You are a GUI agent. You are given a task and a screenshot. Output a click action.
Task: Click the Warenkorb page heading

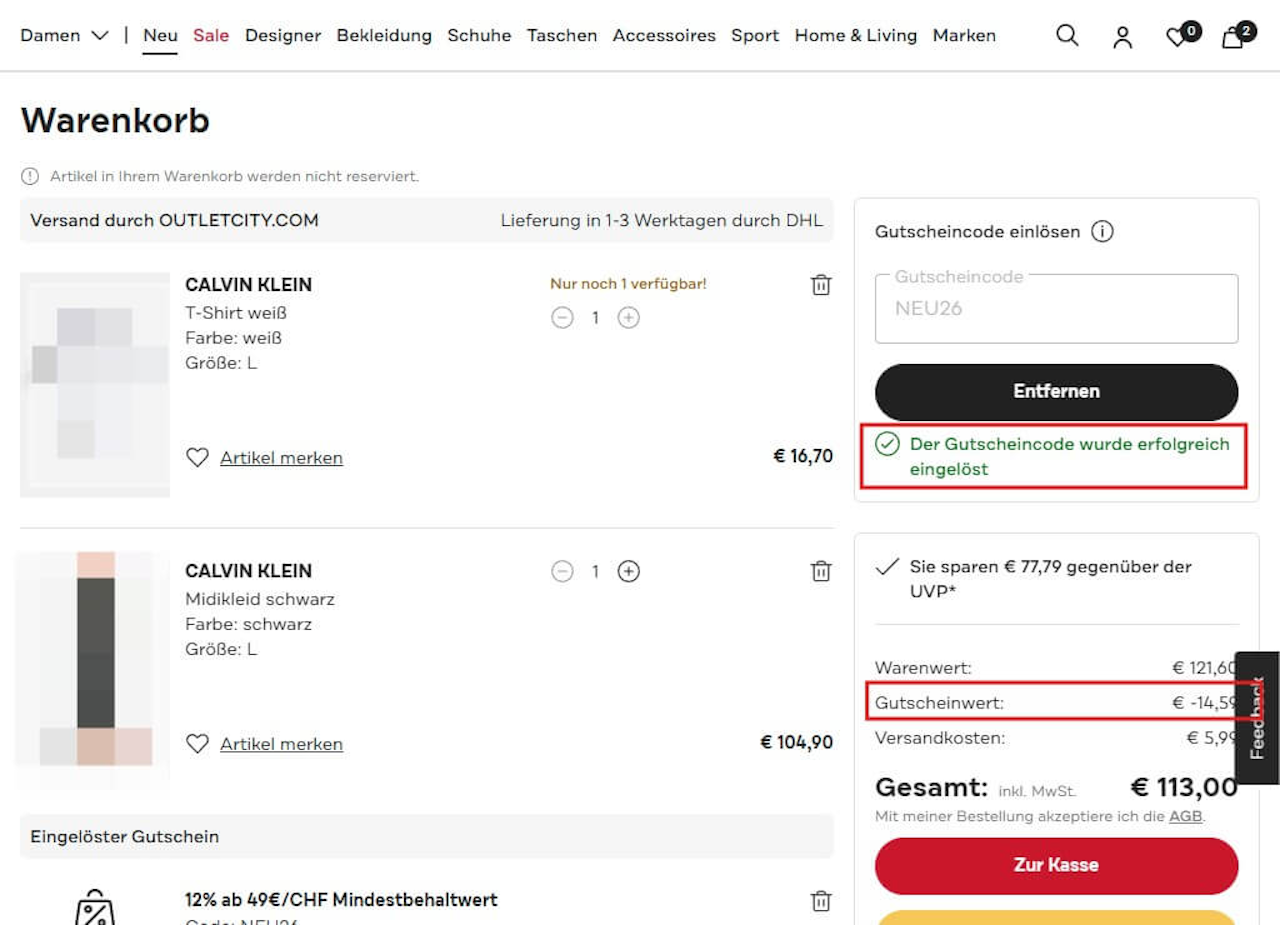tap(115, 121)
